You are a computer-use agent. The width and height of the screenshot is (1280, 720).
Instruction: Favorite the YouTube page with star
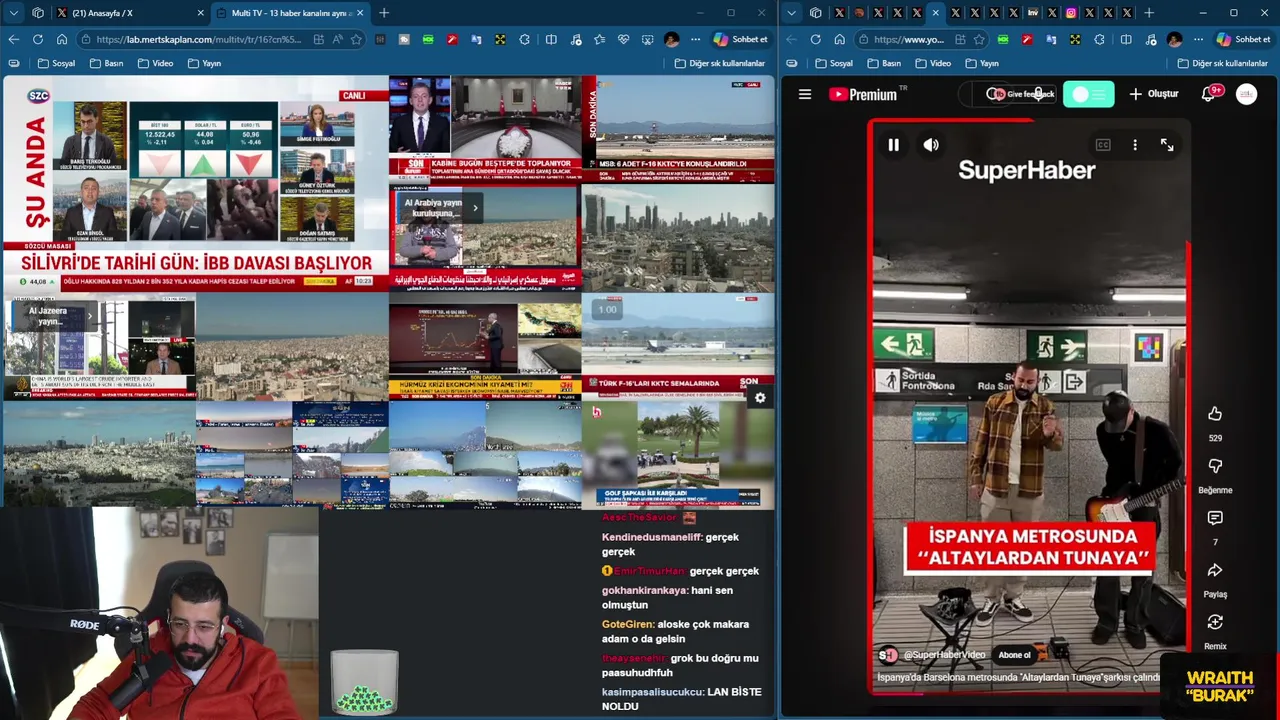[x=979, y=39]
